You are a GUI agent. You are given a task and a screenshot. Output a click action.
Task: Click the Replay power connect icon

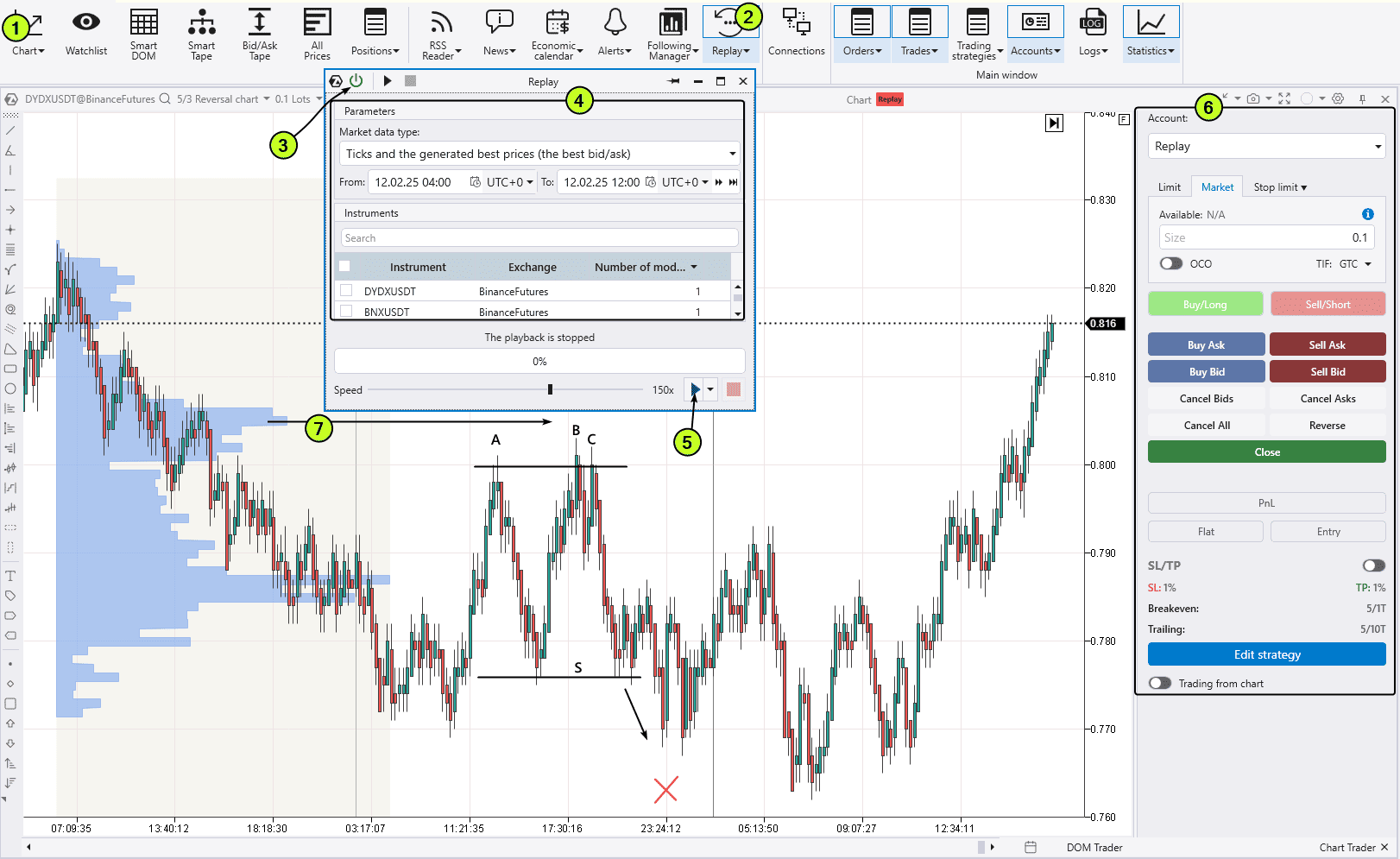(356, 80)
